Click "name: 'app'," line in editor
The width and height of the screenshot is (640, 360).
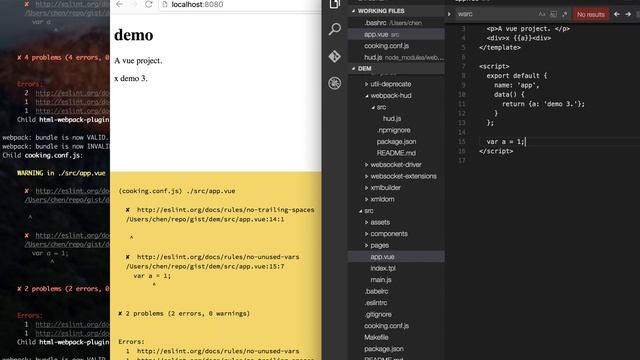(x=516, y=85)
